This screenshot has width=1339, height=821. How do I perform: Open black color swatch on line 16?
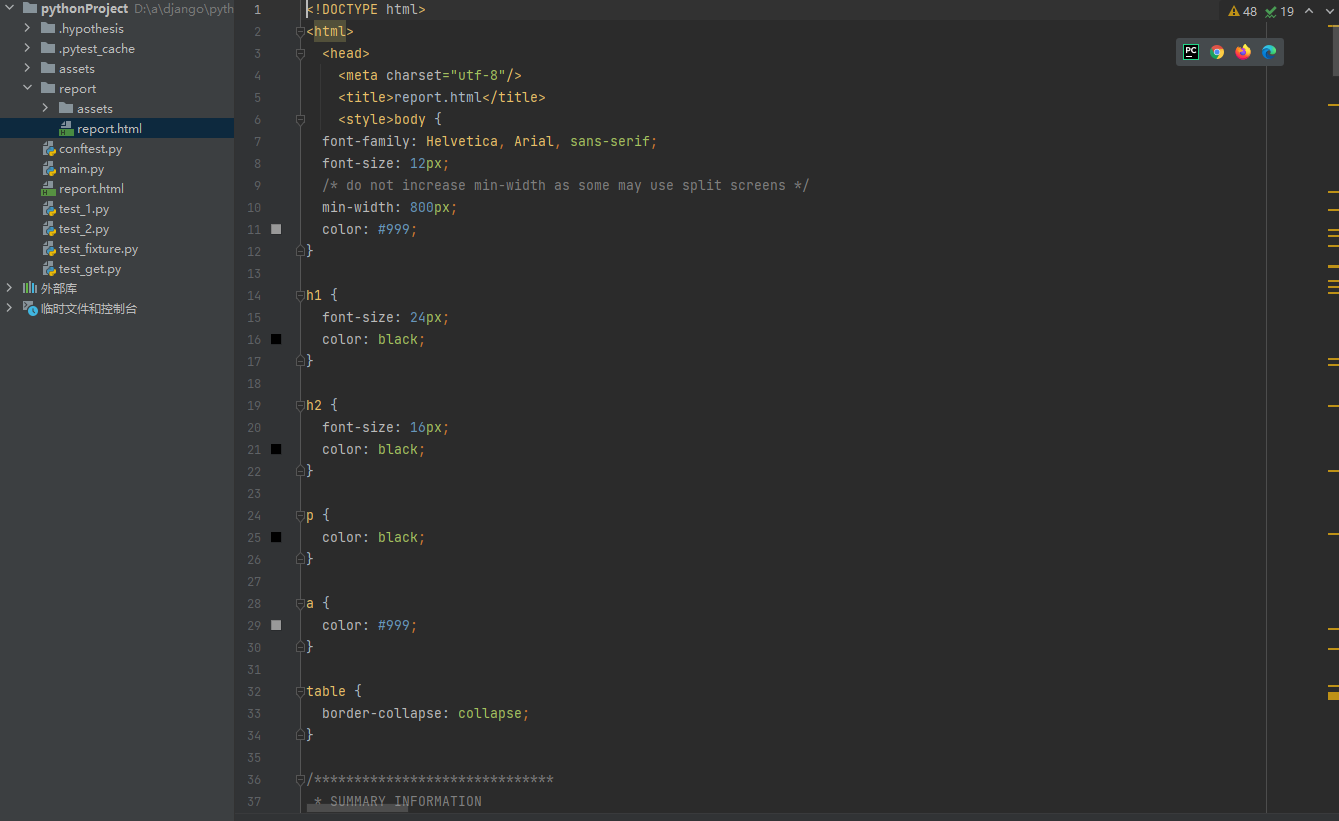(x=276, y=339)
